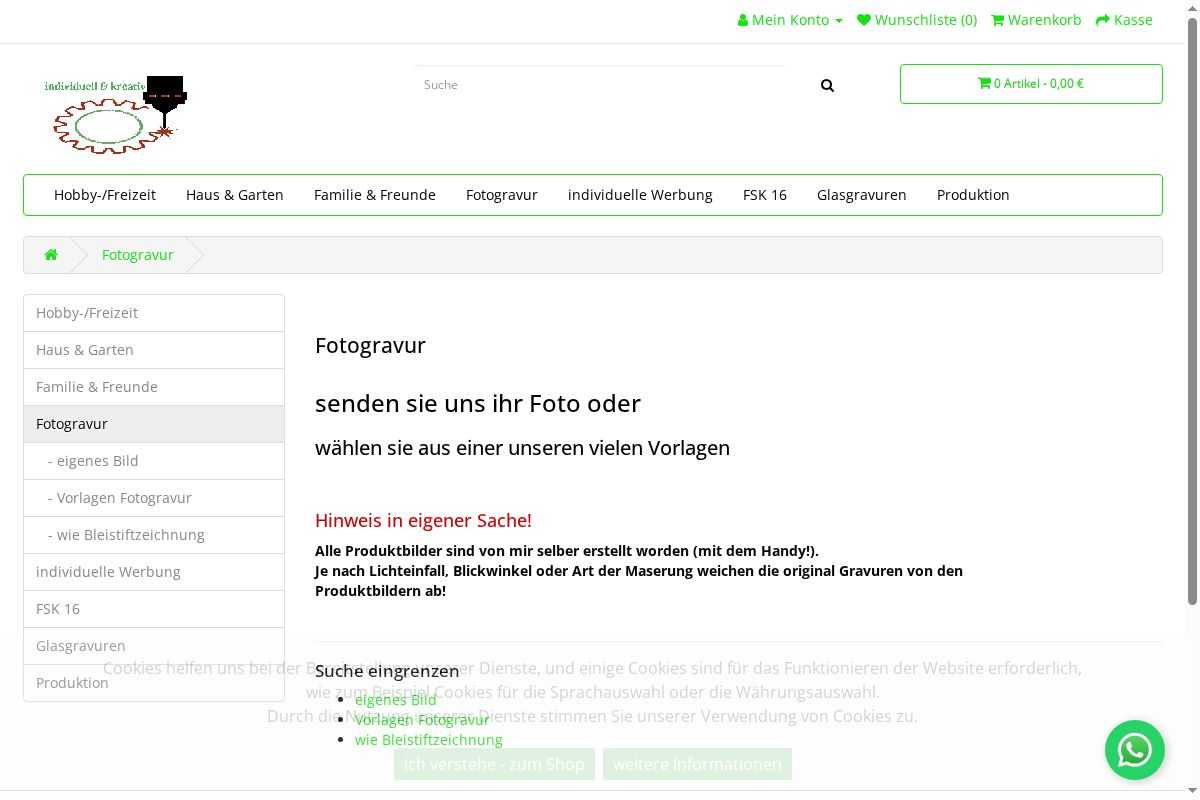
Task: Open individuelle Werbung top menu item
Action: click(x=640, y=195)
